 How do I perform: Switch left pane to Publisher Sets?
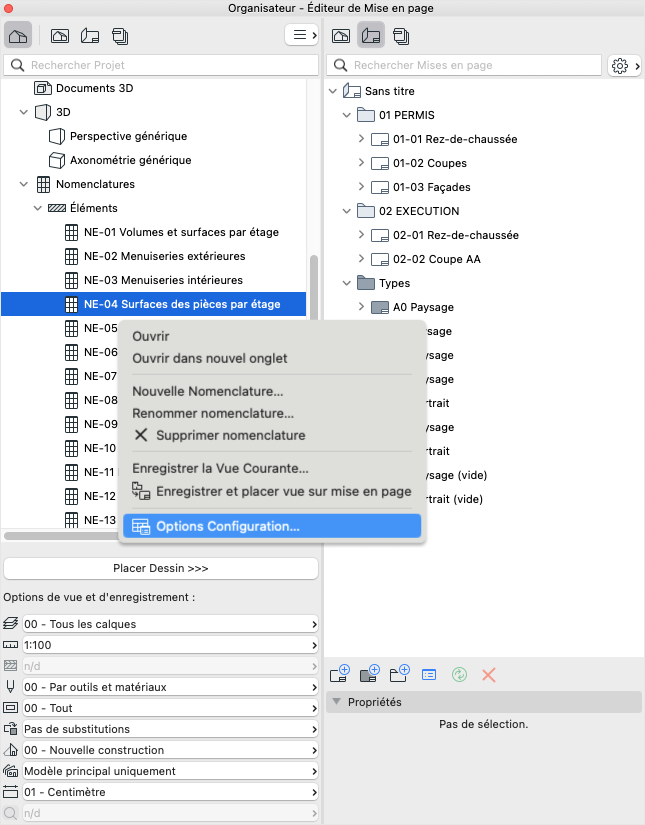[120, 36]
